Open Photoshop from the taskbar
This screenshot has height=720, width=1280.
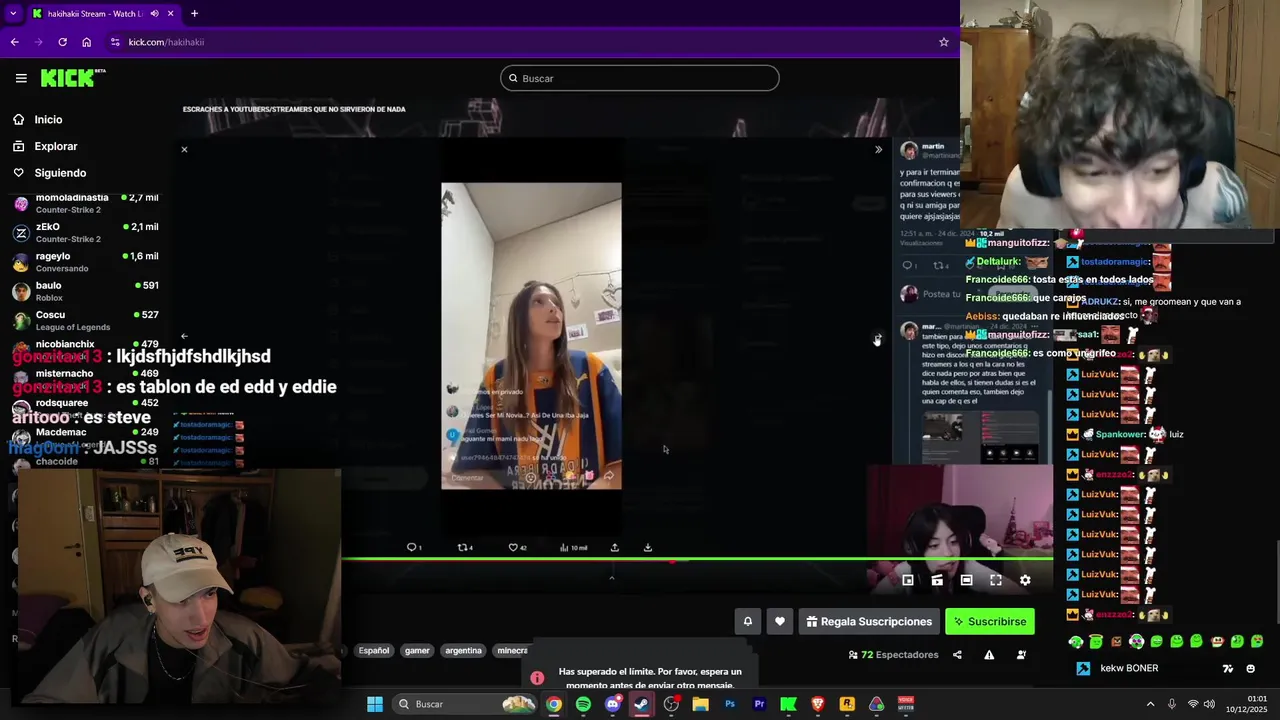tap(730, 704)
